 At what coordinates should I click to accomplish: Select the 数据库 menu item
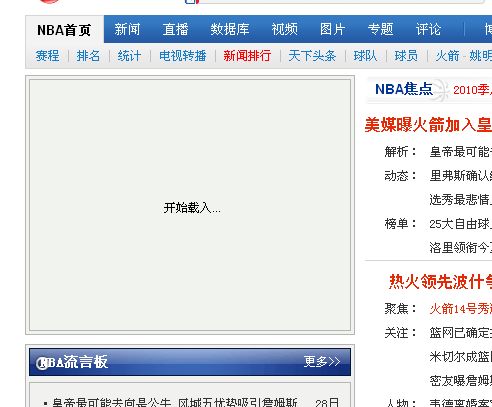click(230, 29)
